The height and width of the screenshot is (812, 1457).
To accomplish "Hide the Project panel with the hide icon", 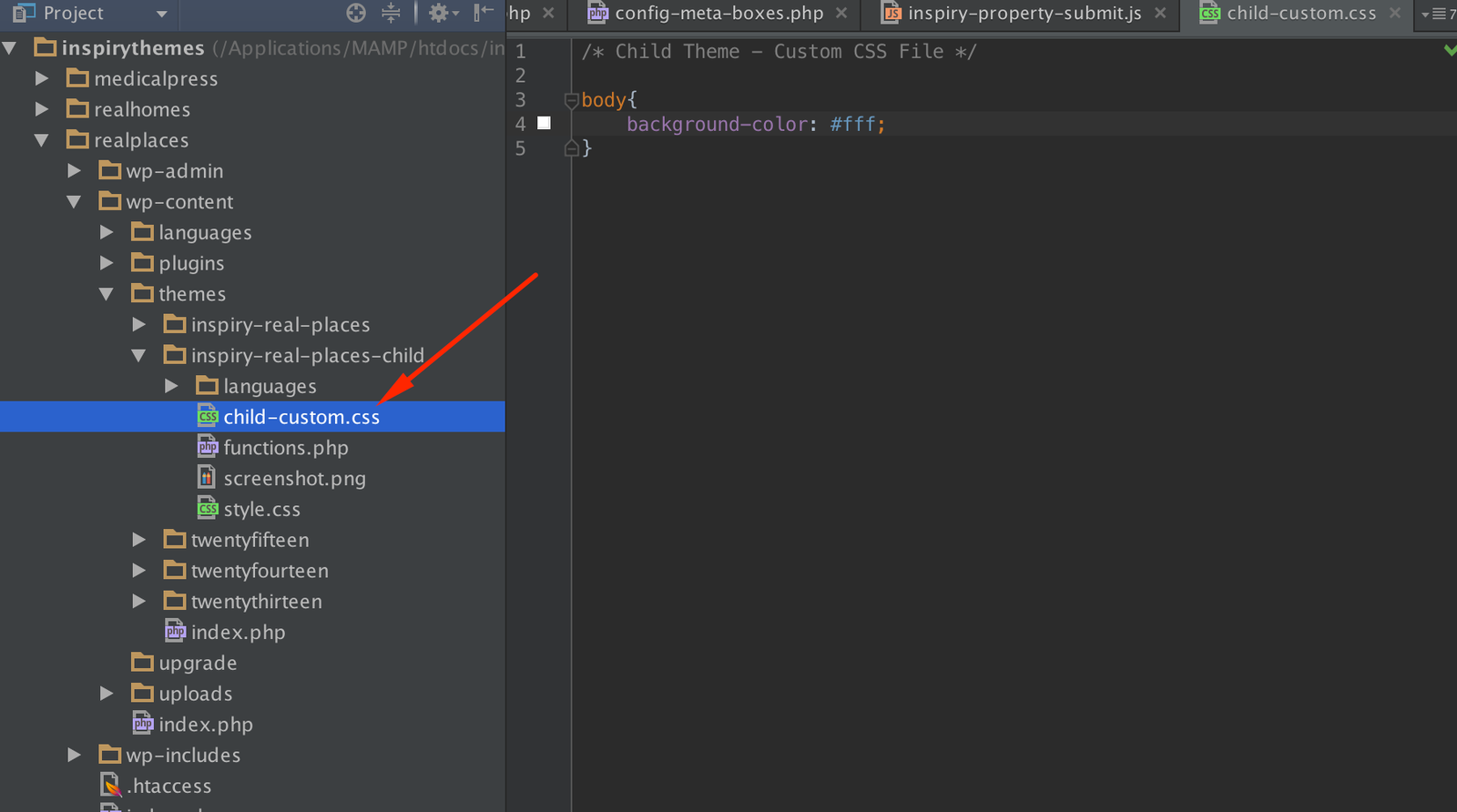I will click(x=484, y=13).
